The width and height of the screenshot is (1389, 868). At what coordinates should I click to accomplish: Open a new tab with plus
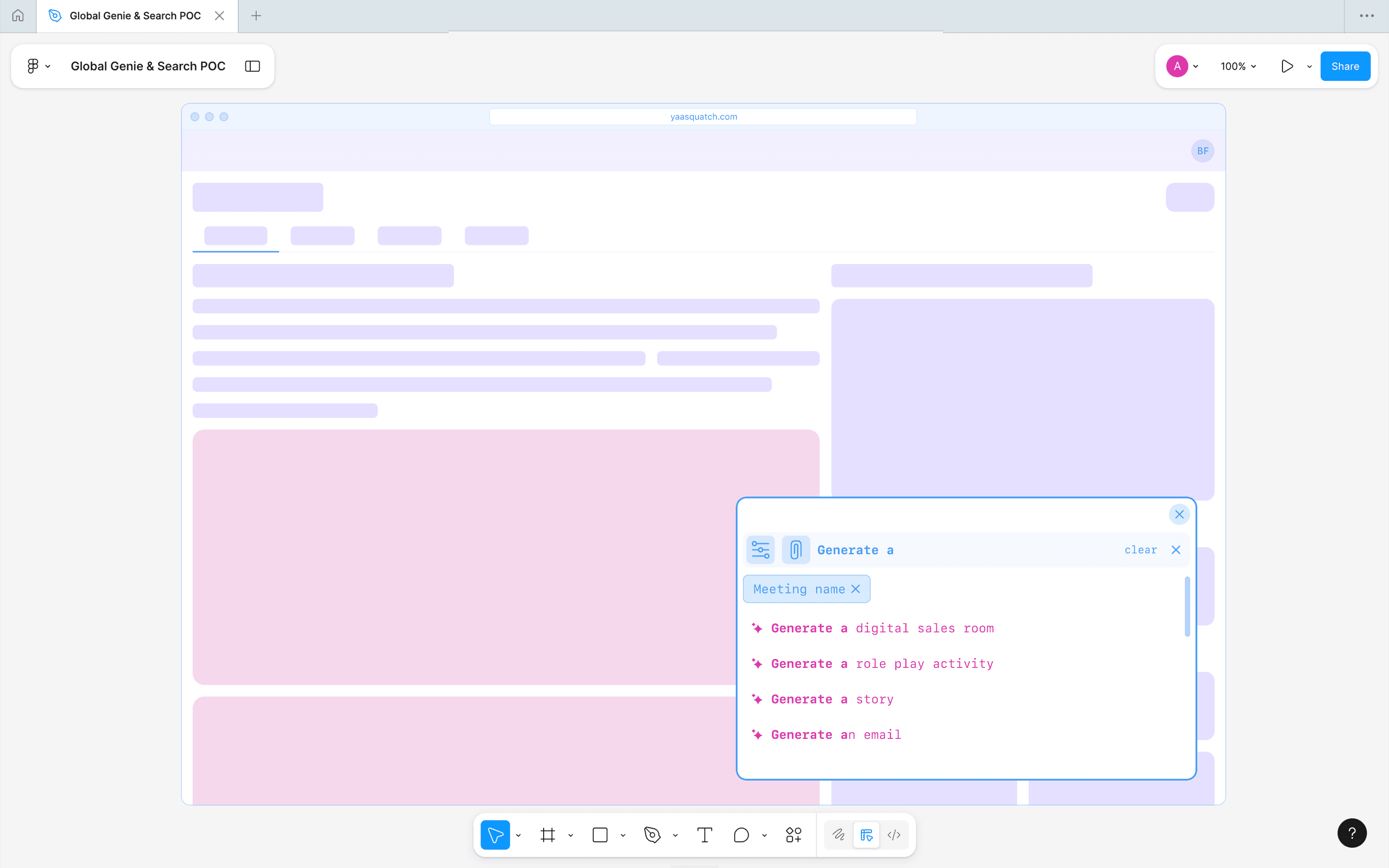(x=256, y=16)
